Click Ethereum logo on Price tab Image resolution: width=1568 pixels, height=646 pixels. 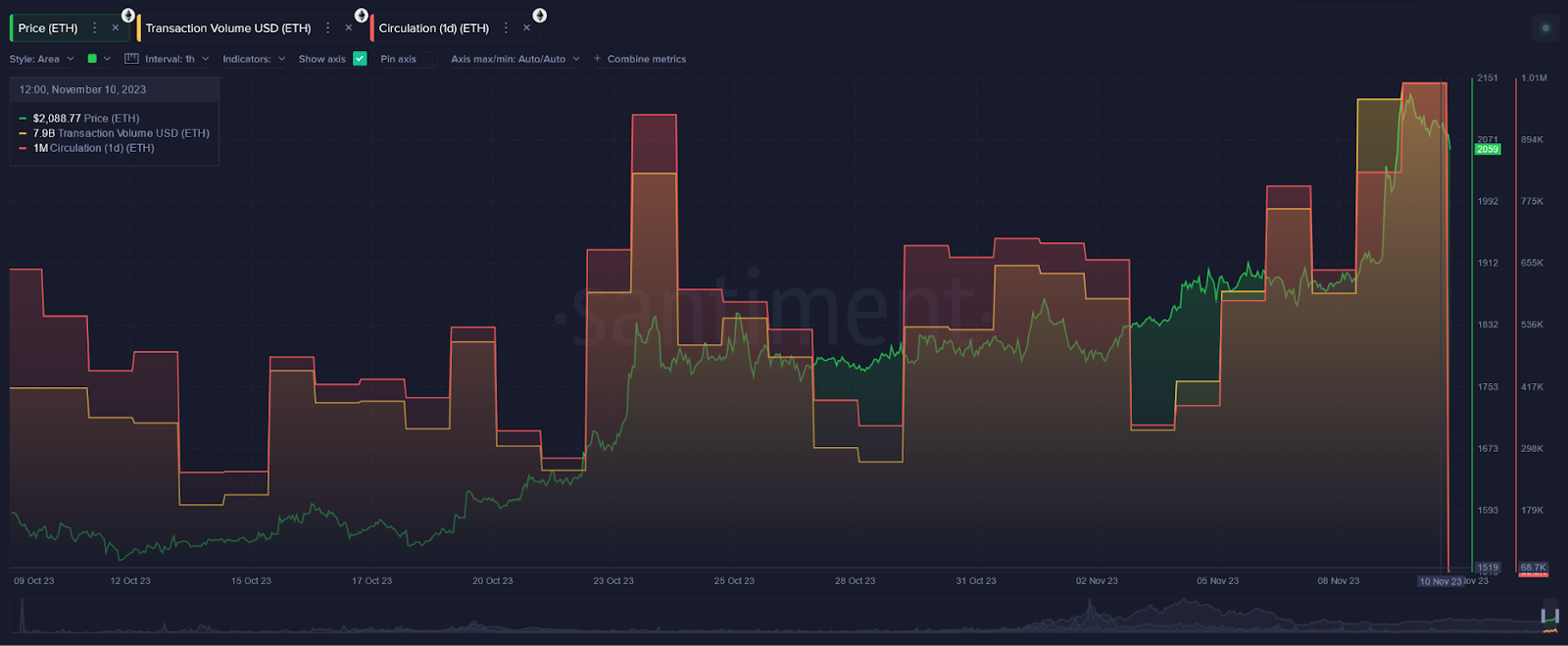click(128, 16)
